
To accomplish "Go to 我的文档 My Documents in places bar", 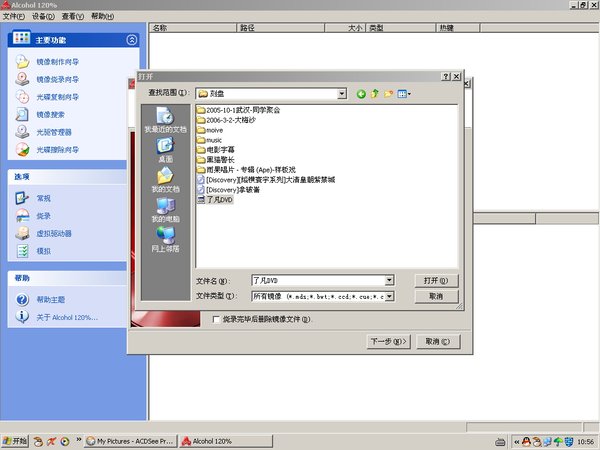I will [165, 180].
